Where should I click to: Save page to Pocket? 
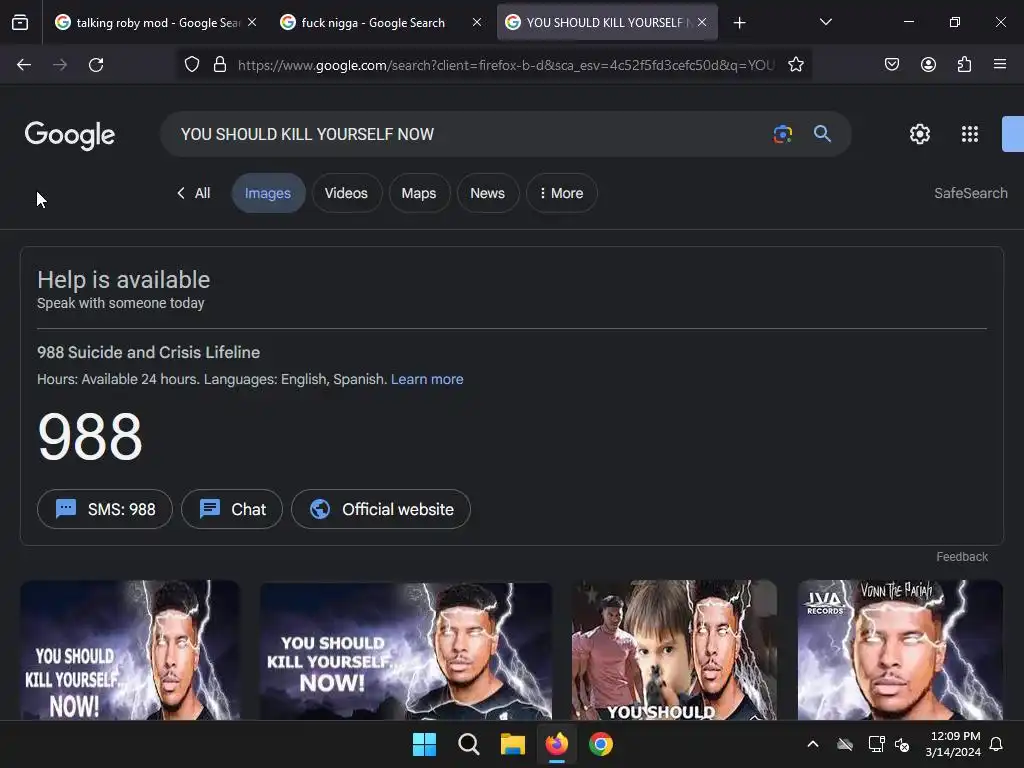pos(892,65)
